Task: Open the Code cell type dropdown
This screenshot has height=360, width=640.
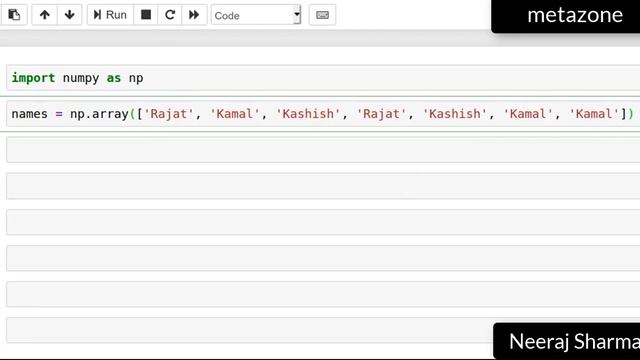Action: click(256, 16)
